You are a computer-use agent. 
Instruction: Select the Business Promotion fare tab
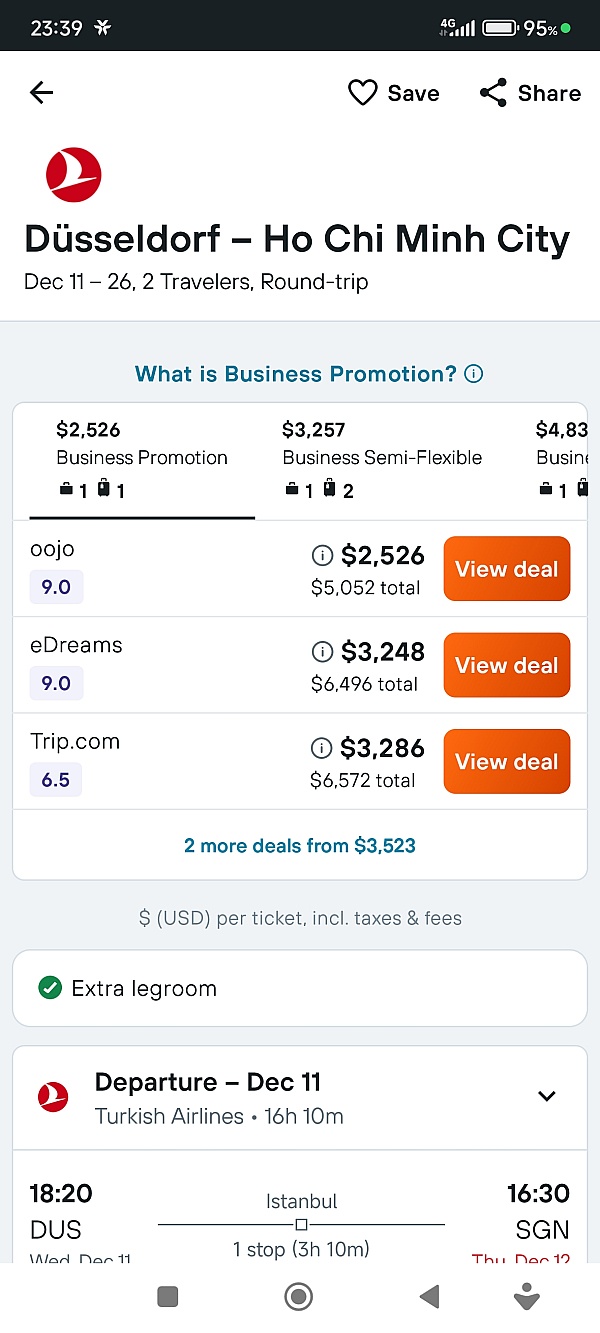coord(142,460)
